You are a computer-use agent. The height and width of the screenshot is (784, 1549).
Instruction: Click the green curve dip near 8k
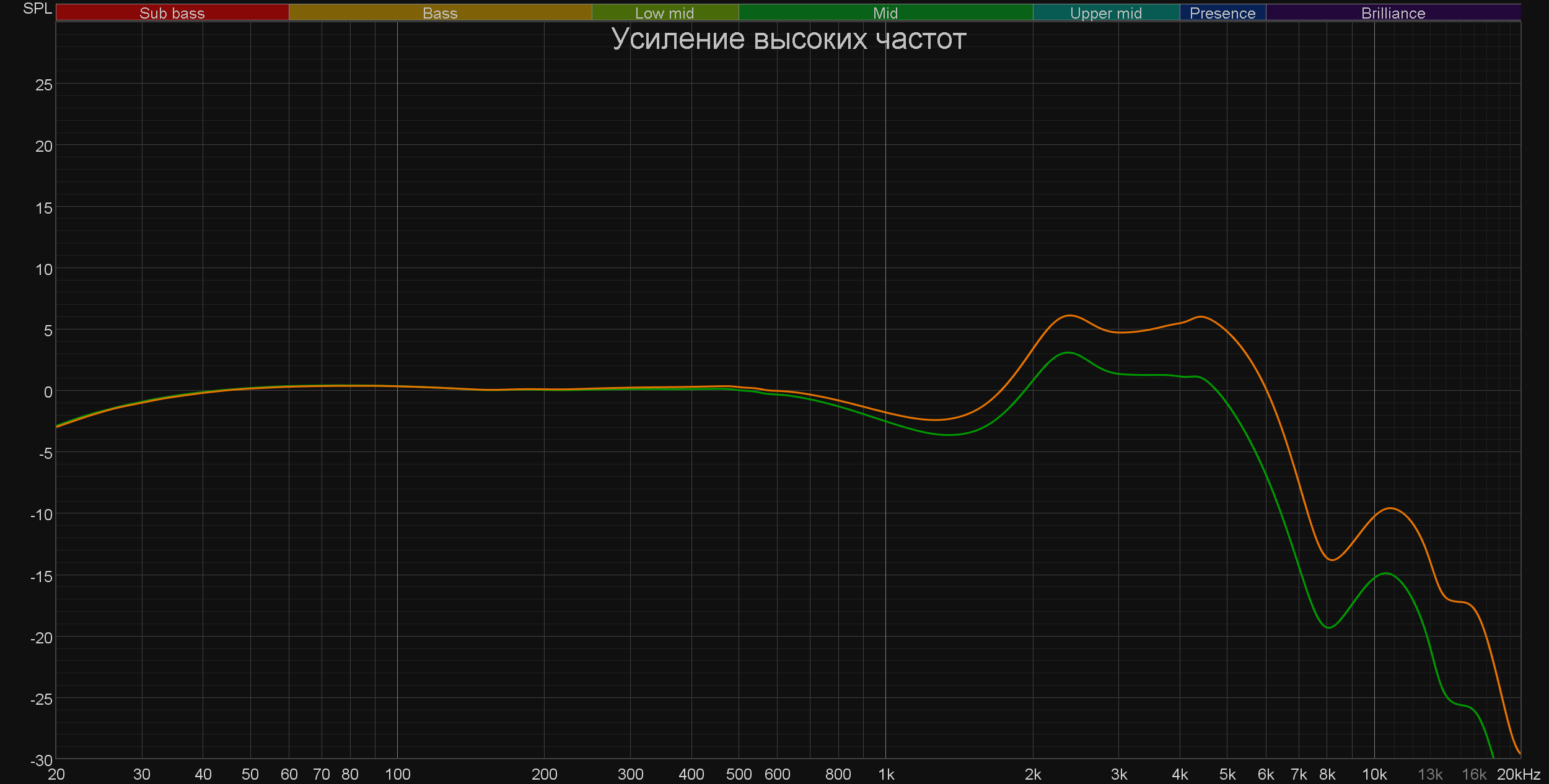click(x=1328, y=627)
